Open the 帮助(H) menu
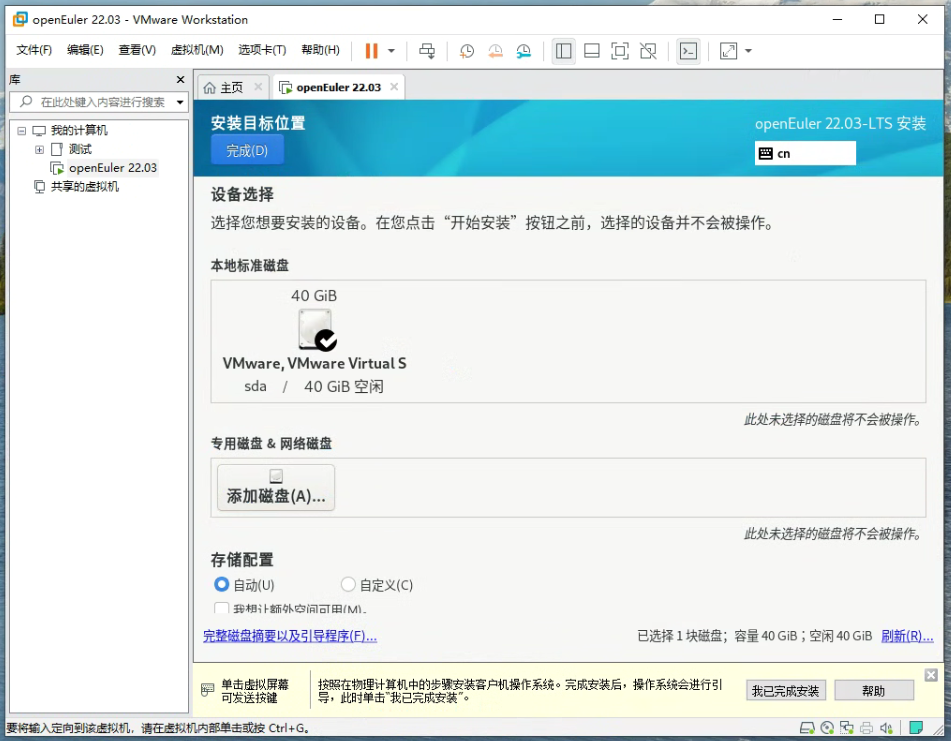Screen dimensions: 951x741 320,50
